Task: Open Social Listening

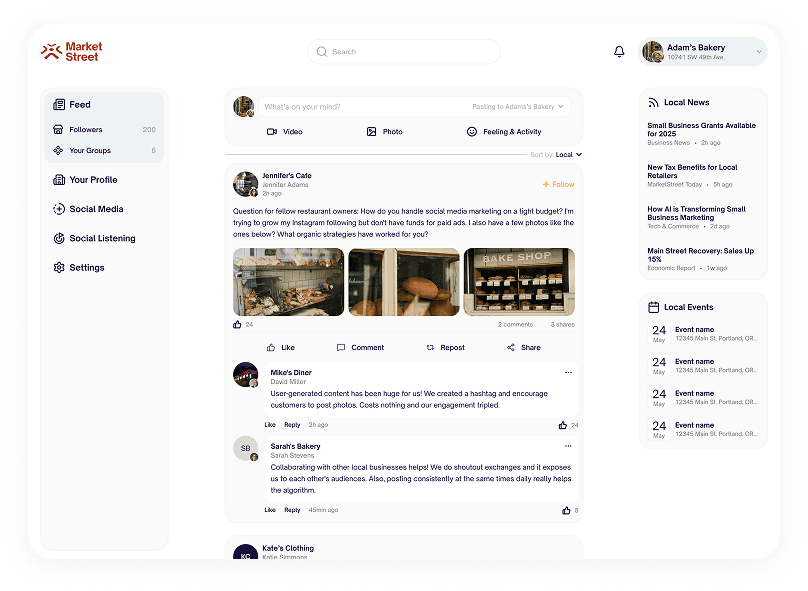Action: [x=101, y=238]
